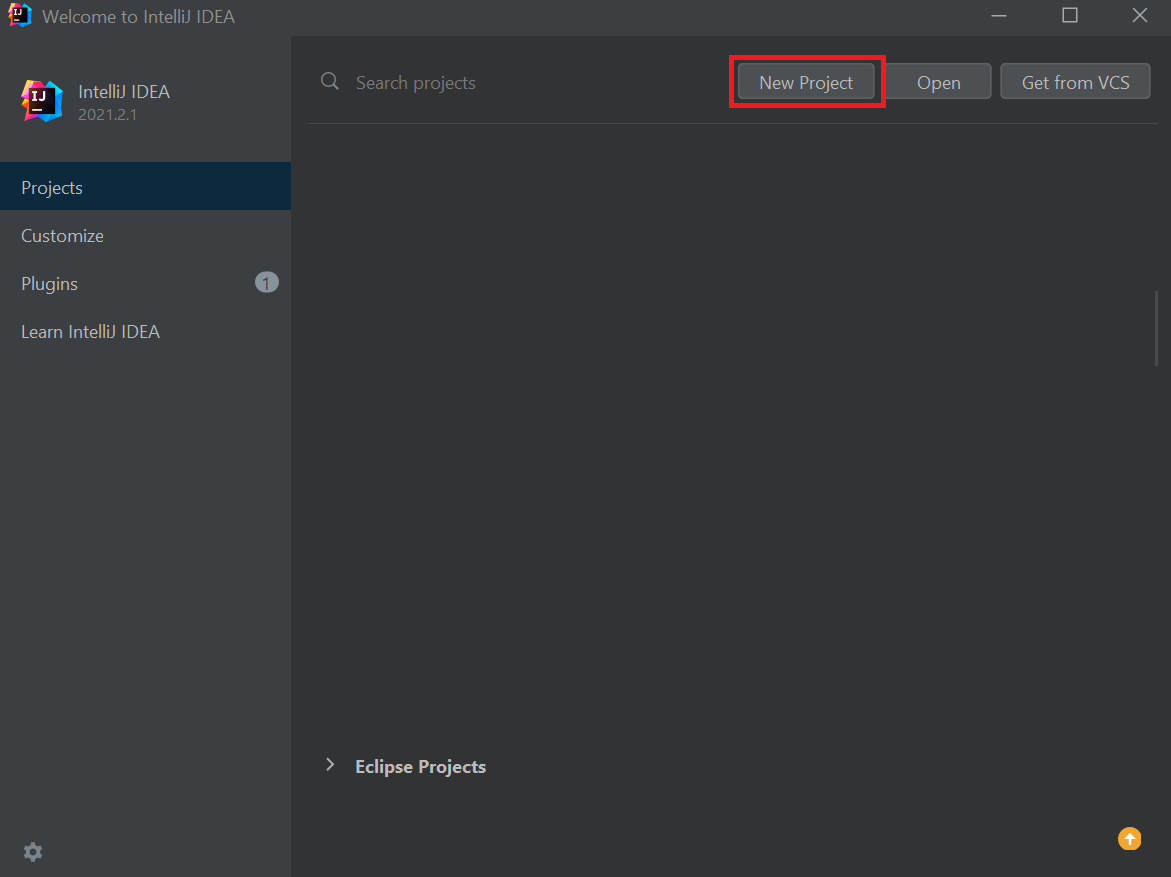
Task: Click the IntelliJ icon in title bar
Action: pos(19,15)
